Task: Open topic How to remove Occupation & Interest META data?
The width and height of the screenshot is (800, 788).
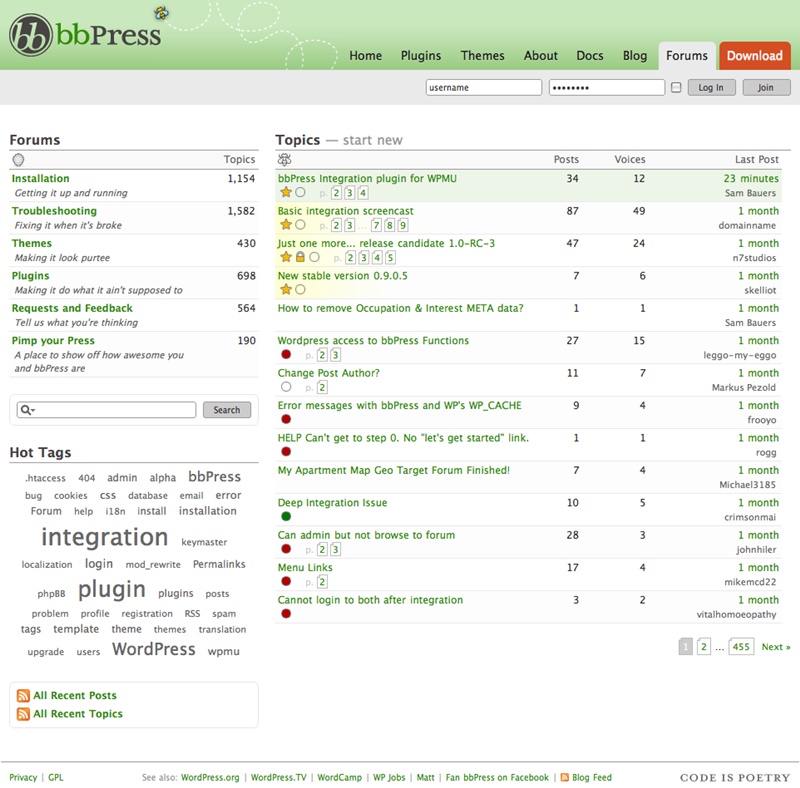Action: (401, 308)
